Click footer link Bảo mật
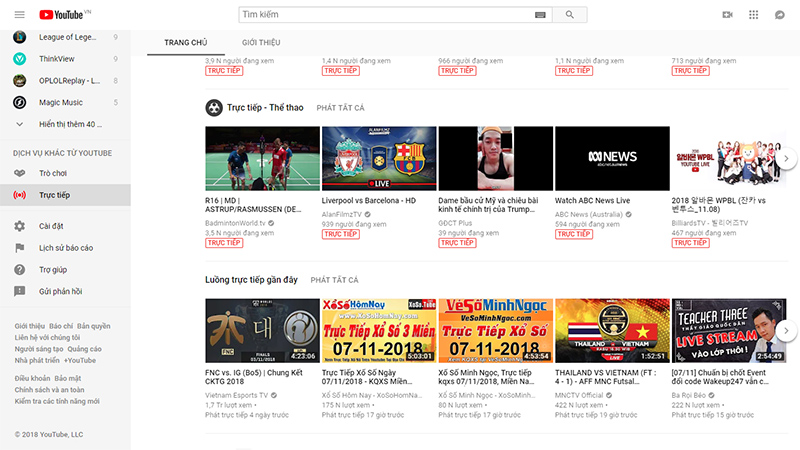800x450 pixels. 68,379
